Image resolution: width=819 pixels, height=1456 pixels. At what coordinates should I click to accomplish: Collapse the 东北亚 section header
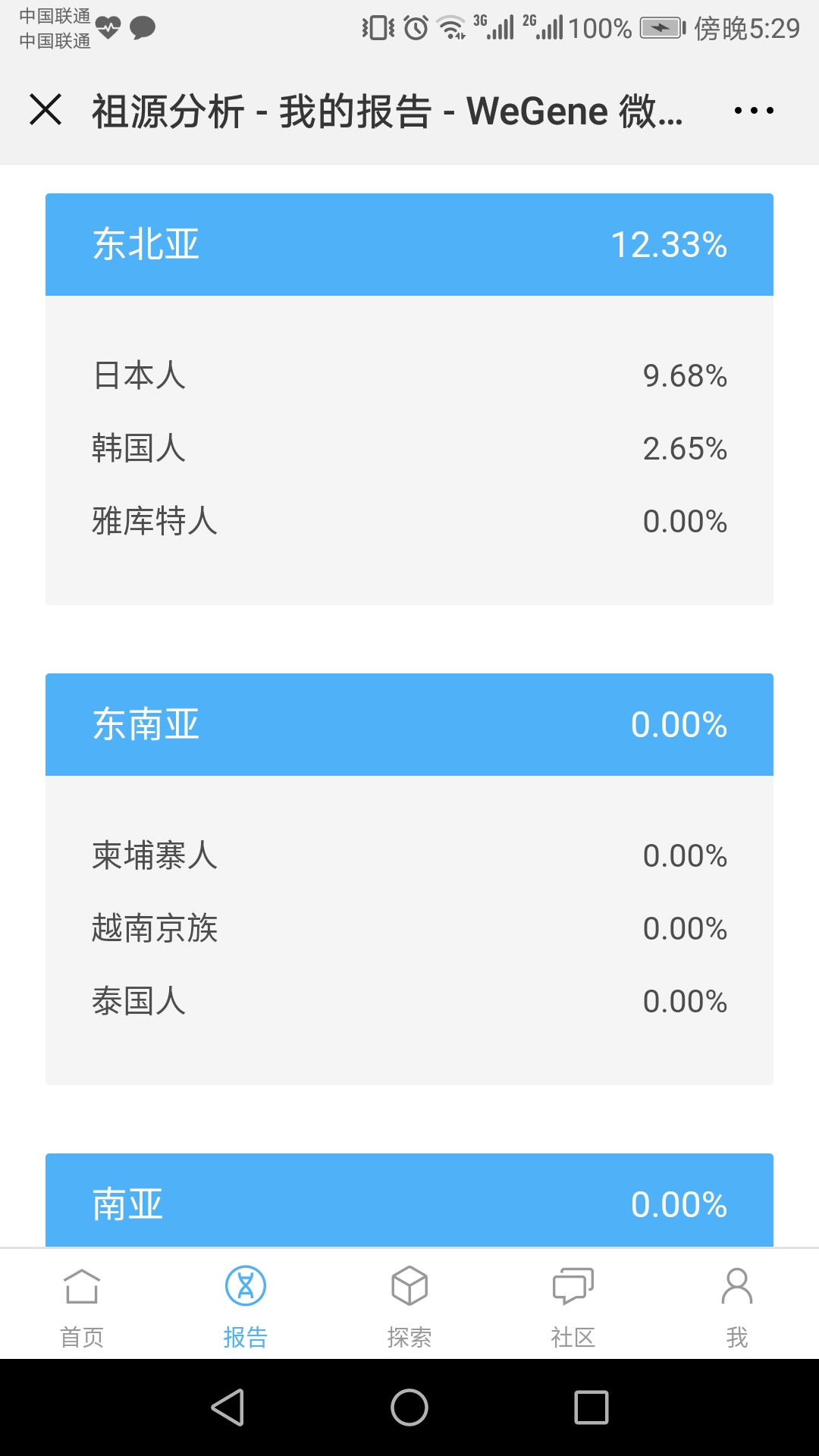click(409, 244)
